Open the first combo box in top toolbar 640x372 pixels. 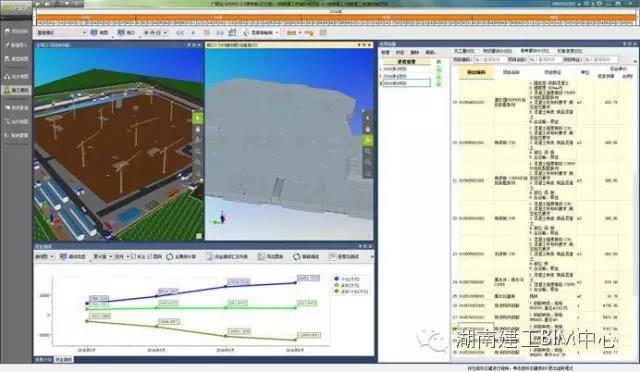pos(61,33)
